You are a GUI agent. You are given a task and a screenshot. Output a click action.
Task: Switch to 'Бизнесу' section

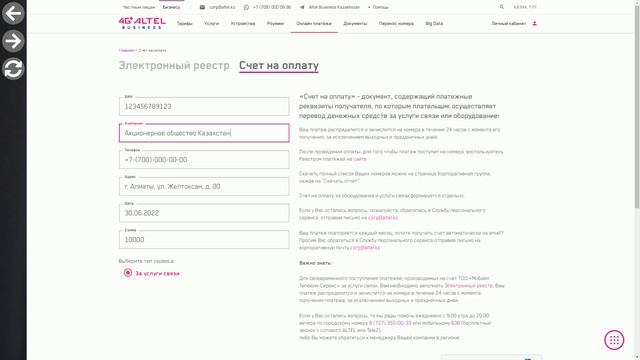pyautogui.click(x=171, y=7)
